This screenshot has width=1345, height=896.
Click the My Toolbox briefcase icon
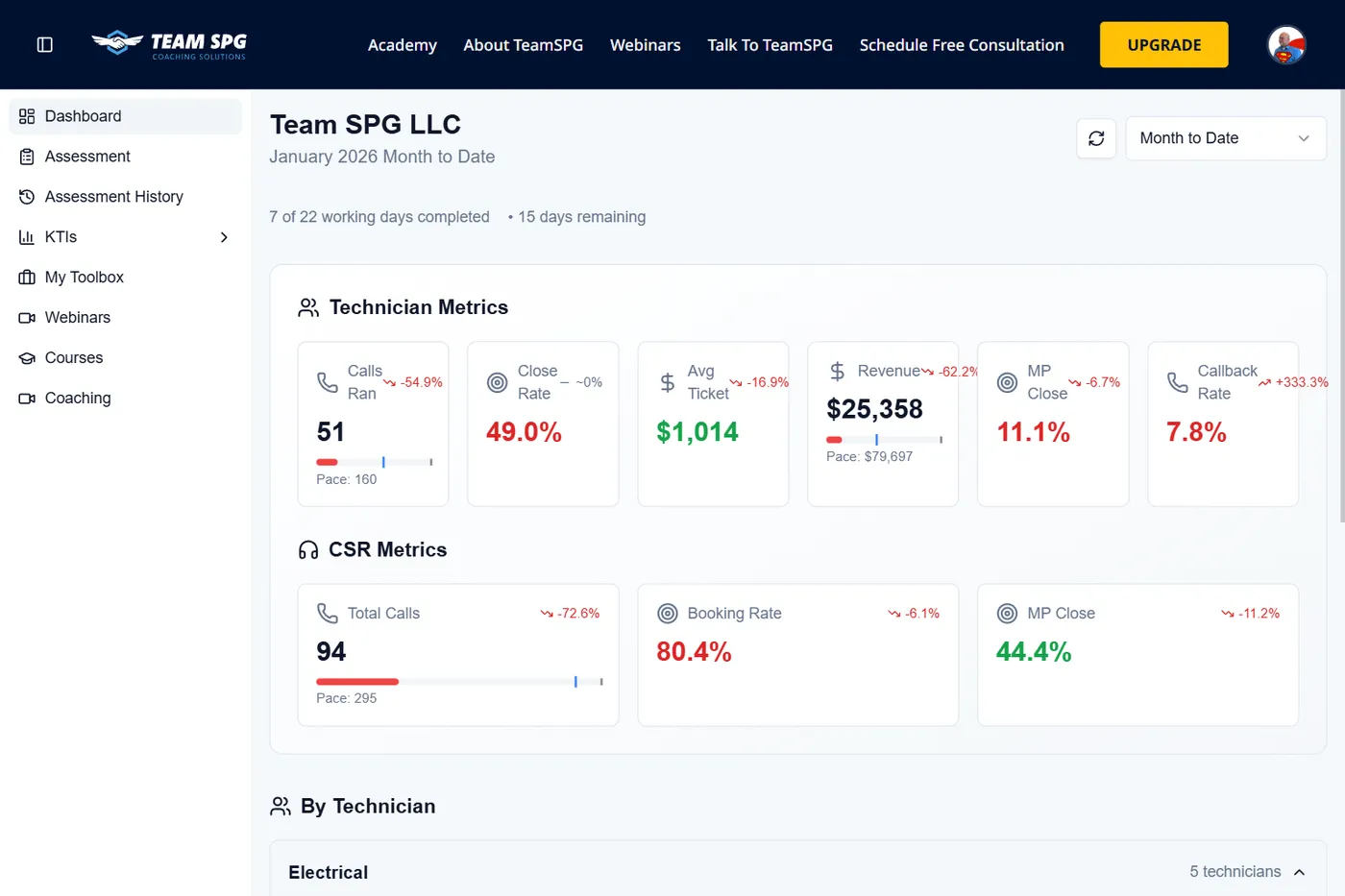(27, 278)
